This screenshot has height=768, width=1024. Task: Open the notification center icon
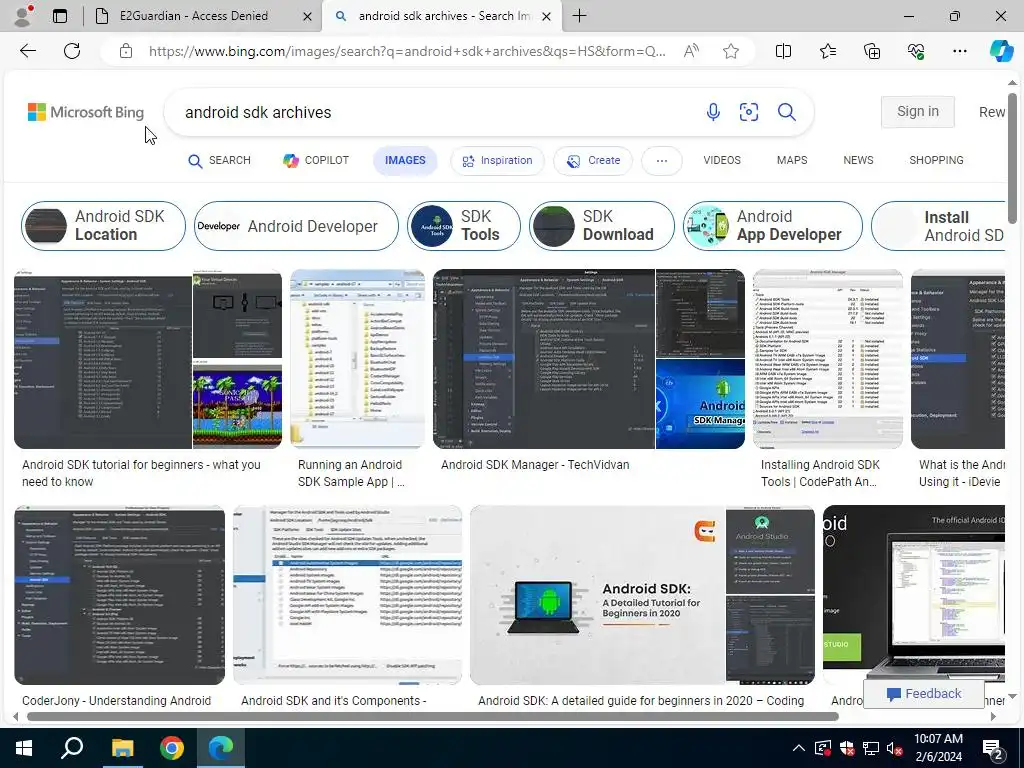[993, 750]
